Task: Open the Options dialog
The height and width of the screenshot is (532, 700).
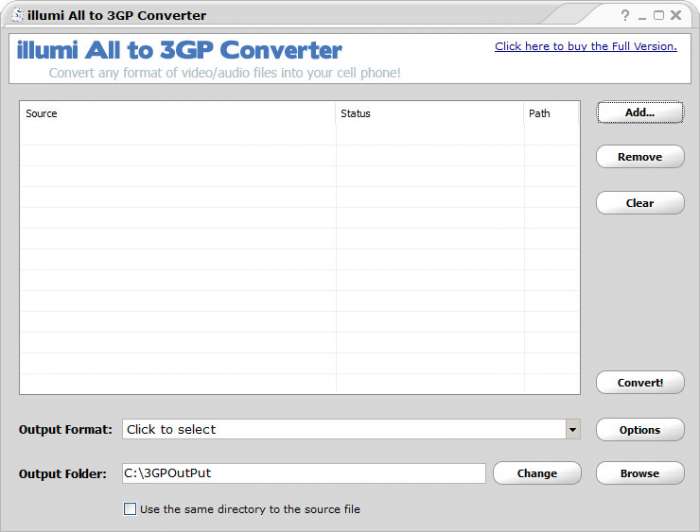Action: point(640,430)
